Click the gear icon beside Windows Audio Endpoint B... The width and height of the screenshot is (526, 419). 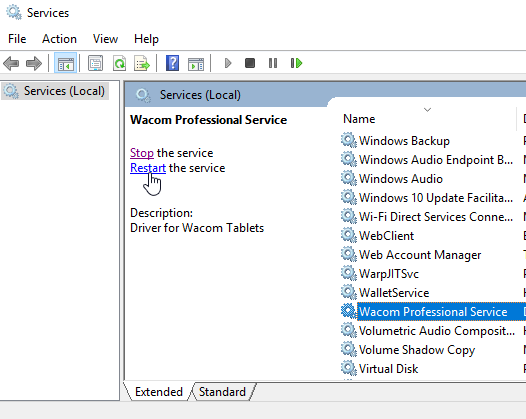point(349,159)
